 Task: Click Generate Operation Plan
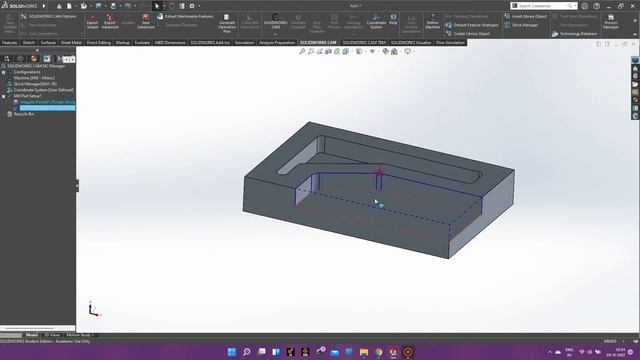click(227, 23)
